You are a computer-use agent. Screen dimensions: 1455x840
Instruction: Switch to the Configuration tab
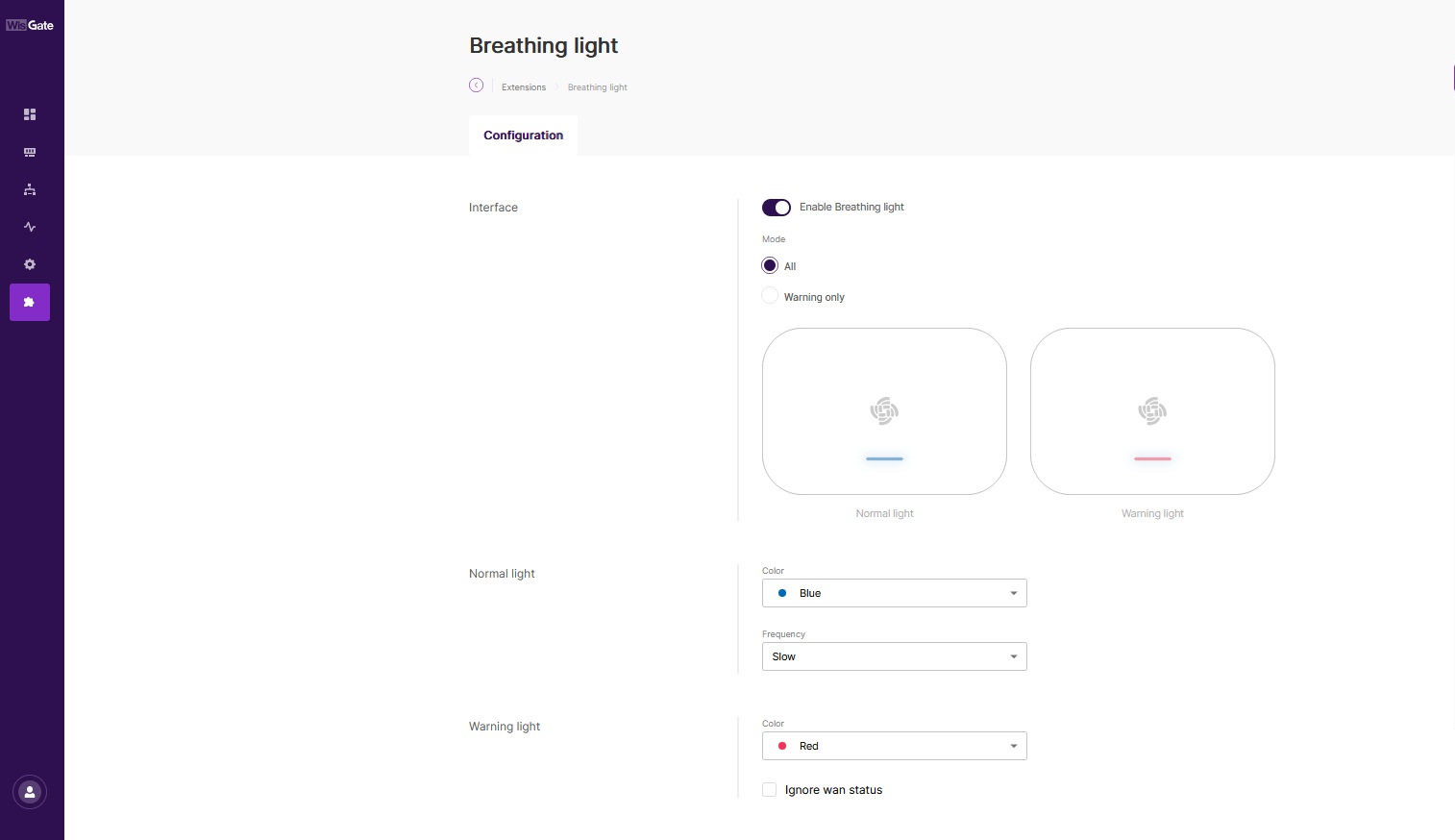point(523,136)
